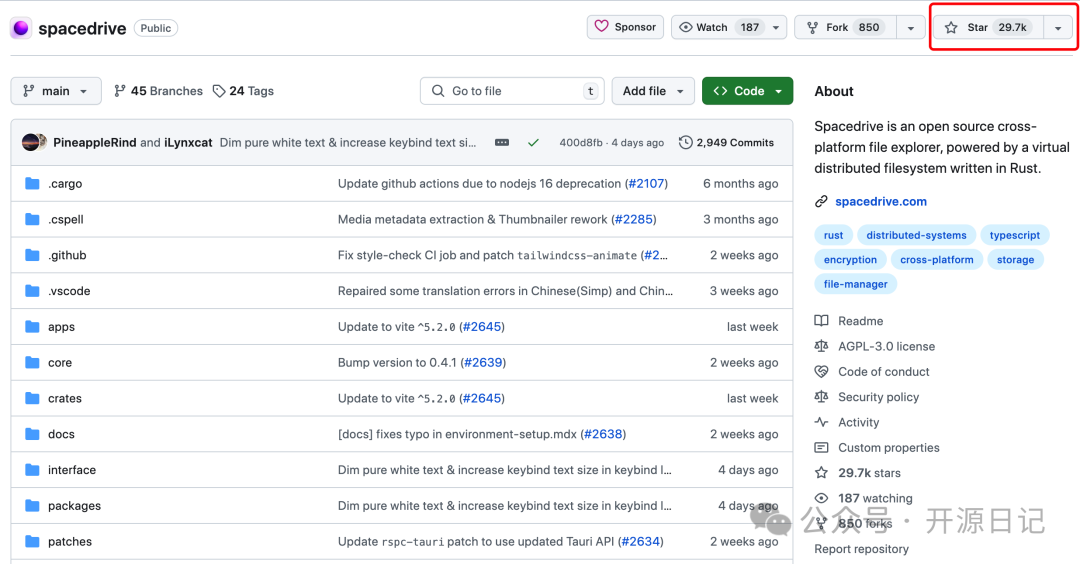1080x564 pixels.
Task: Open pull request #2639 link
Action: click(484, 362)
